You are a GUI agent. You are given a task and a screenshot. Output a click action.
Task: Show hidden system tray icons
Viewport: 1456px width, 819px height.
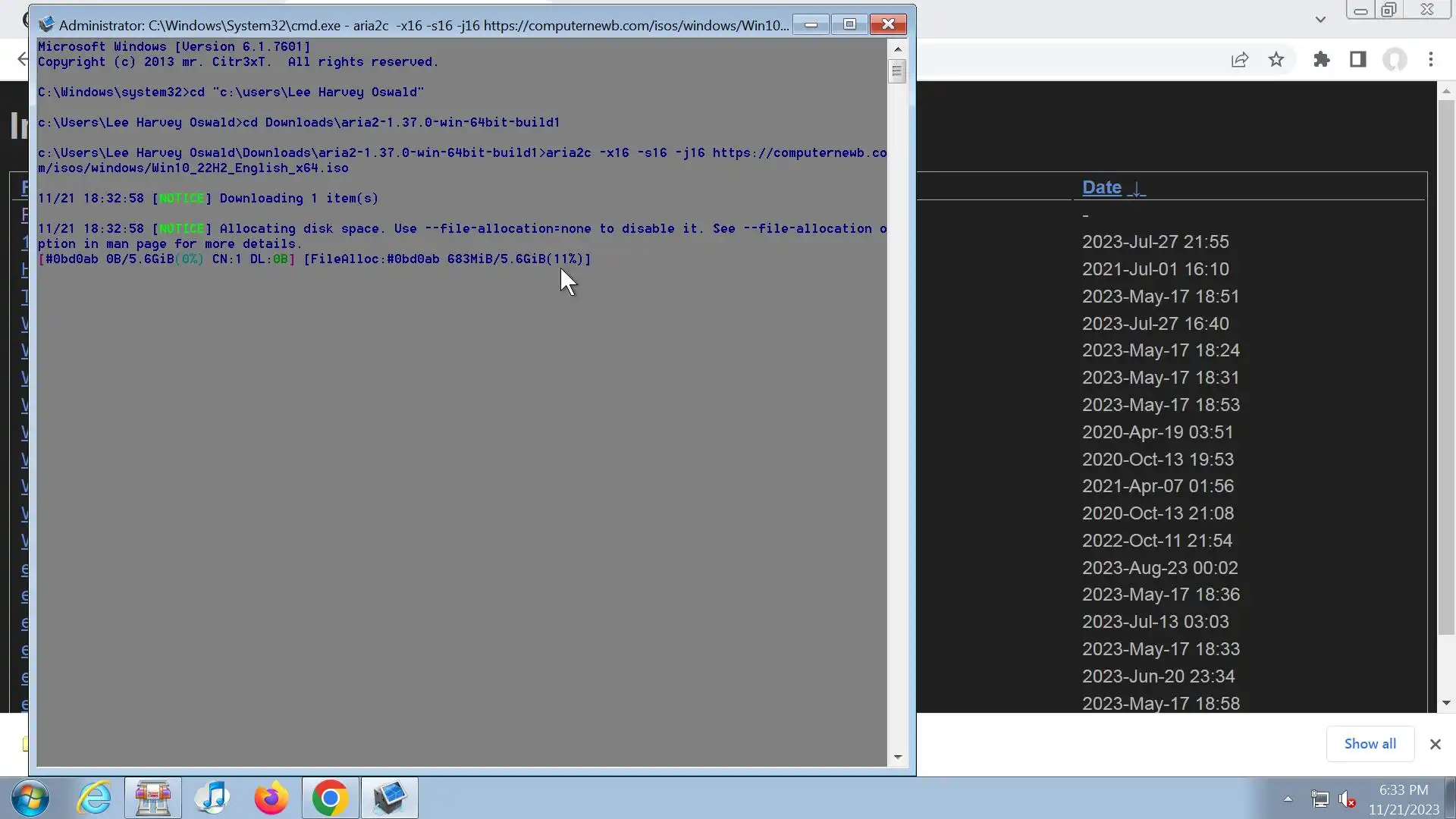[x=1288, y=799]
